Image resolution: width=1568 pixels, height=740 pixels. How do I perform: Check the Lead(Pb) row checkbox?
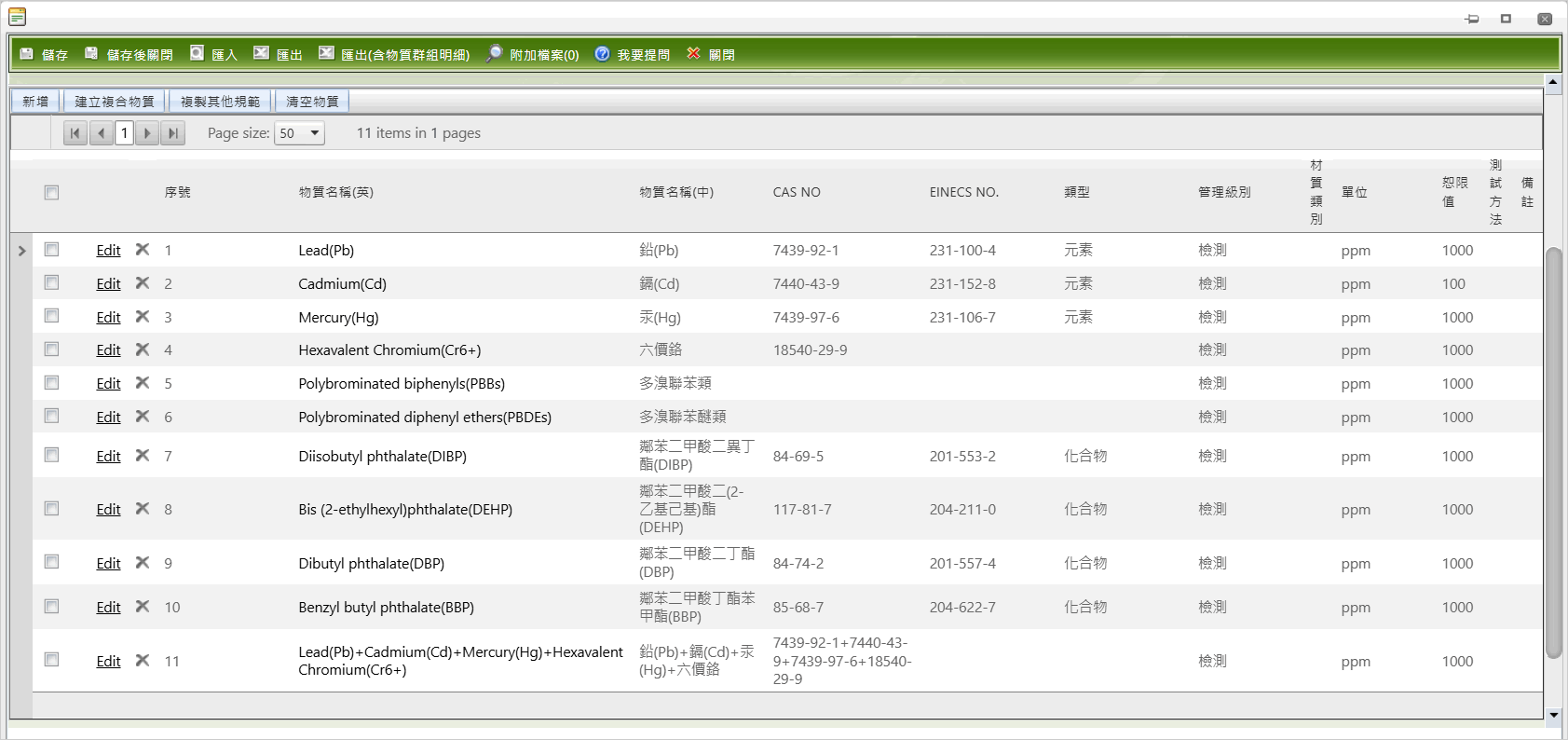coord(51,250)
